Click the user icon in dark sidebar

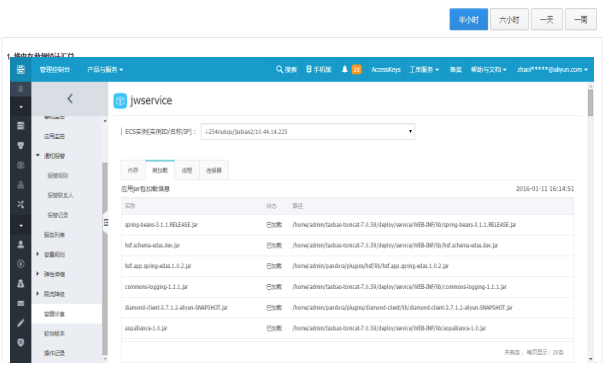tap(21, 244)
